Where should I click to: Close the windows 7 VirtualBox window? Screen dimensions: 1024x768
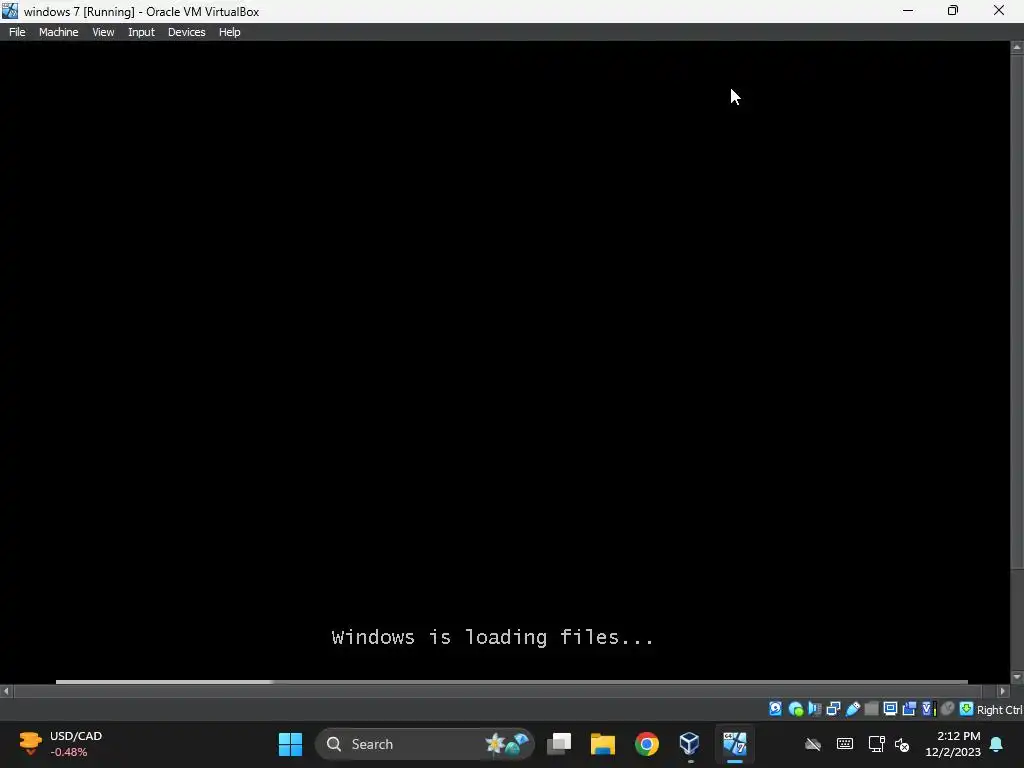pyautogui.click(x=999, y=10)
